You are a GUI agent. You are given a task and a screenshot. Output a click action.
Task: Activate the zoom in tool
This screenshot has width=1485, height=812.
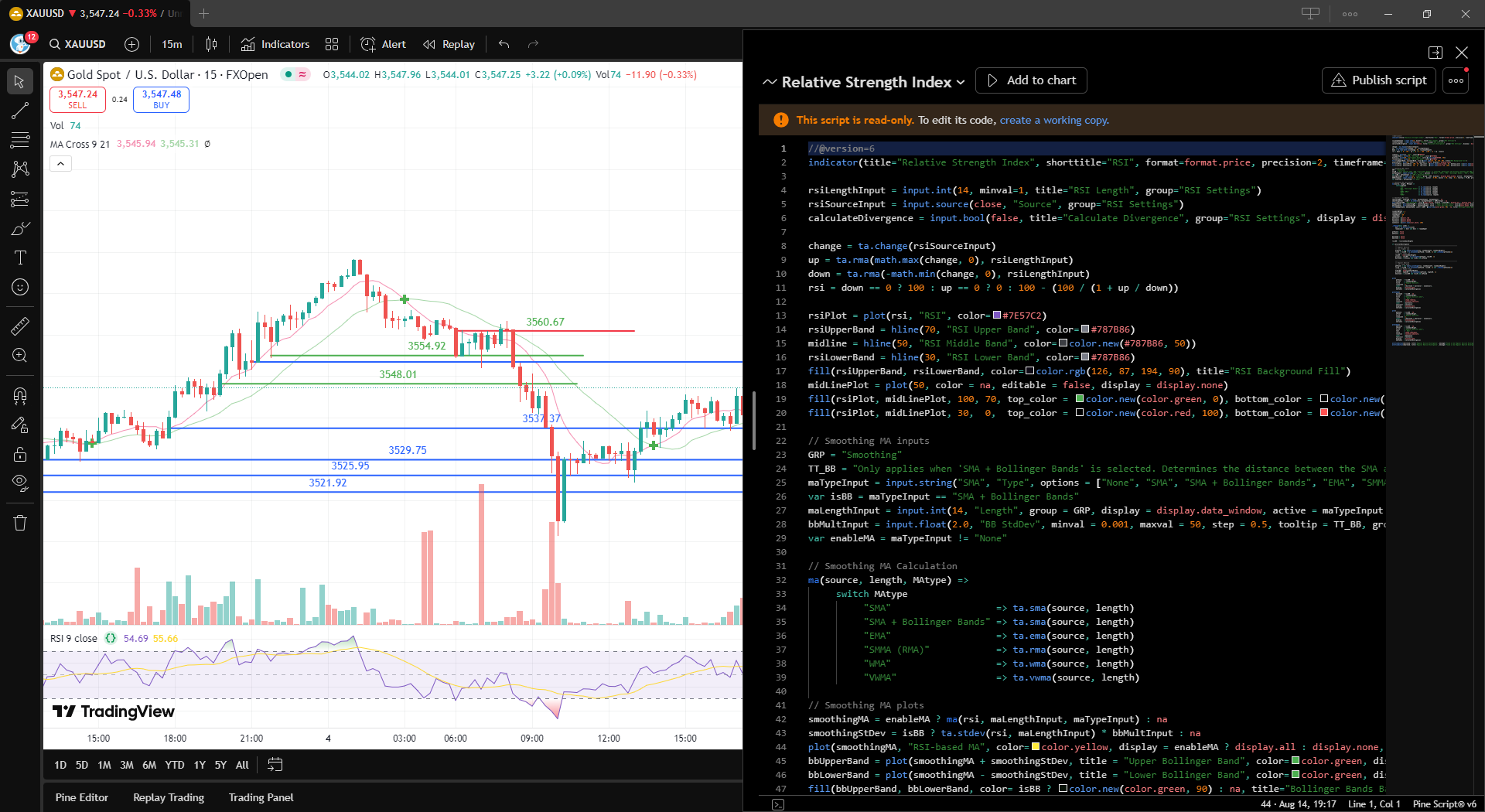coord(20,356)
